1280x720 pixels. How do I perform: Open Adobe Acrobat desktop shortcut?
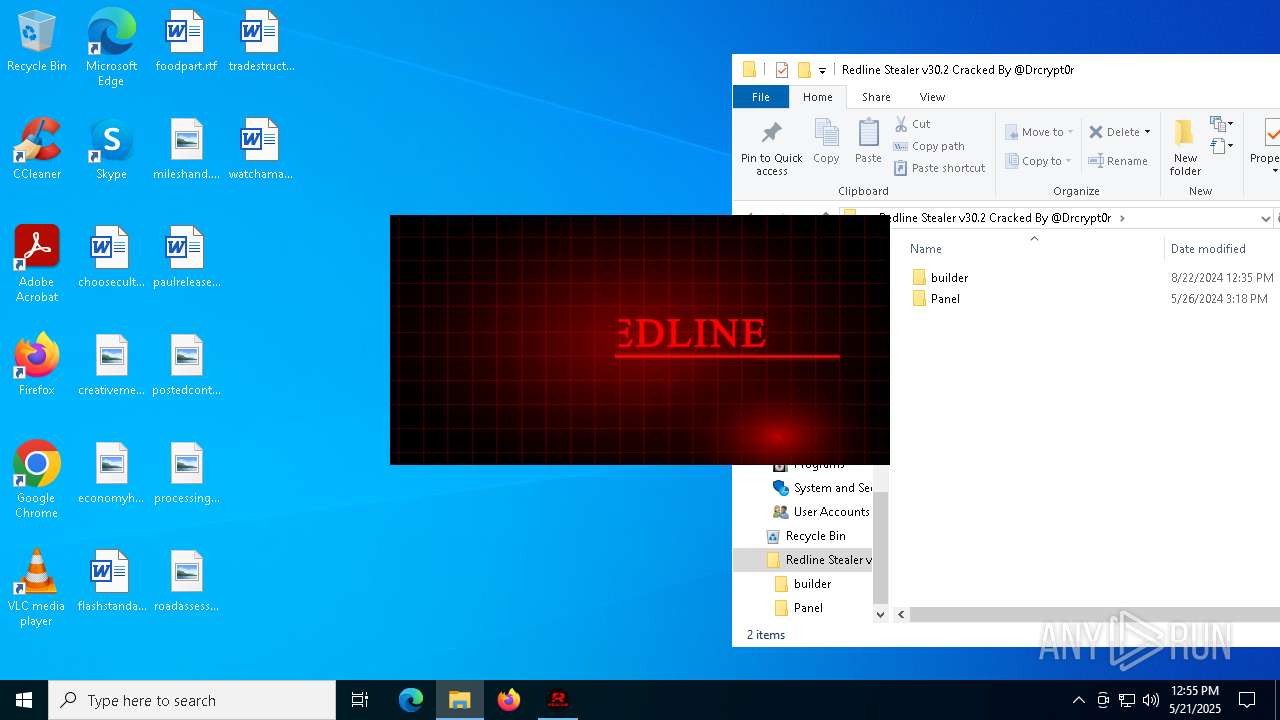pyautogui.click(x=37, y=264)
